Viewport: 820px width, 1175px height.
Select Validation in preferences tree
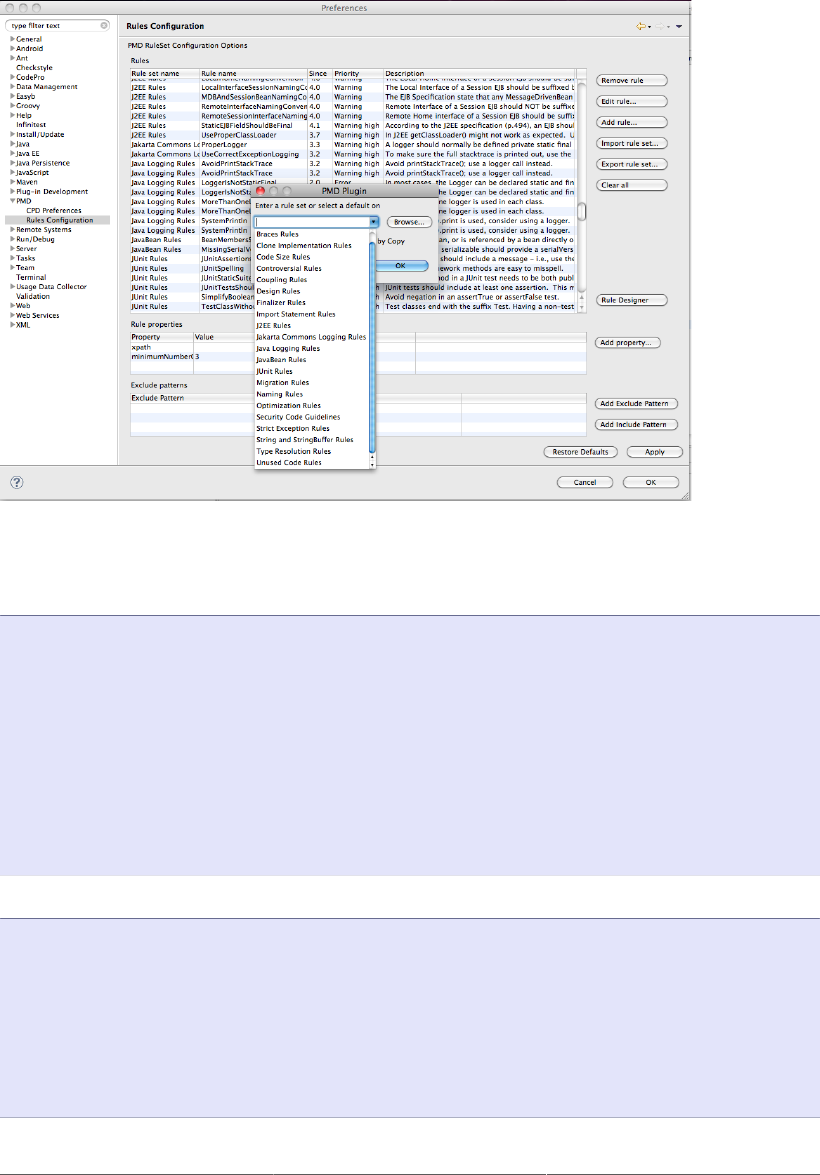33,296
